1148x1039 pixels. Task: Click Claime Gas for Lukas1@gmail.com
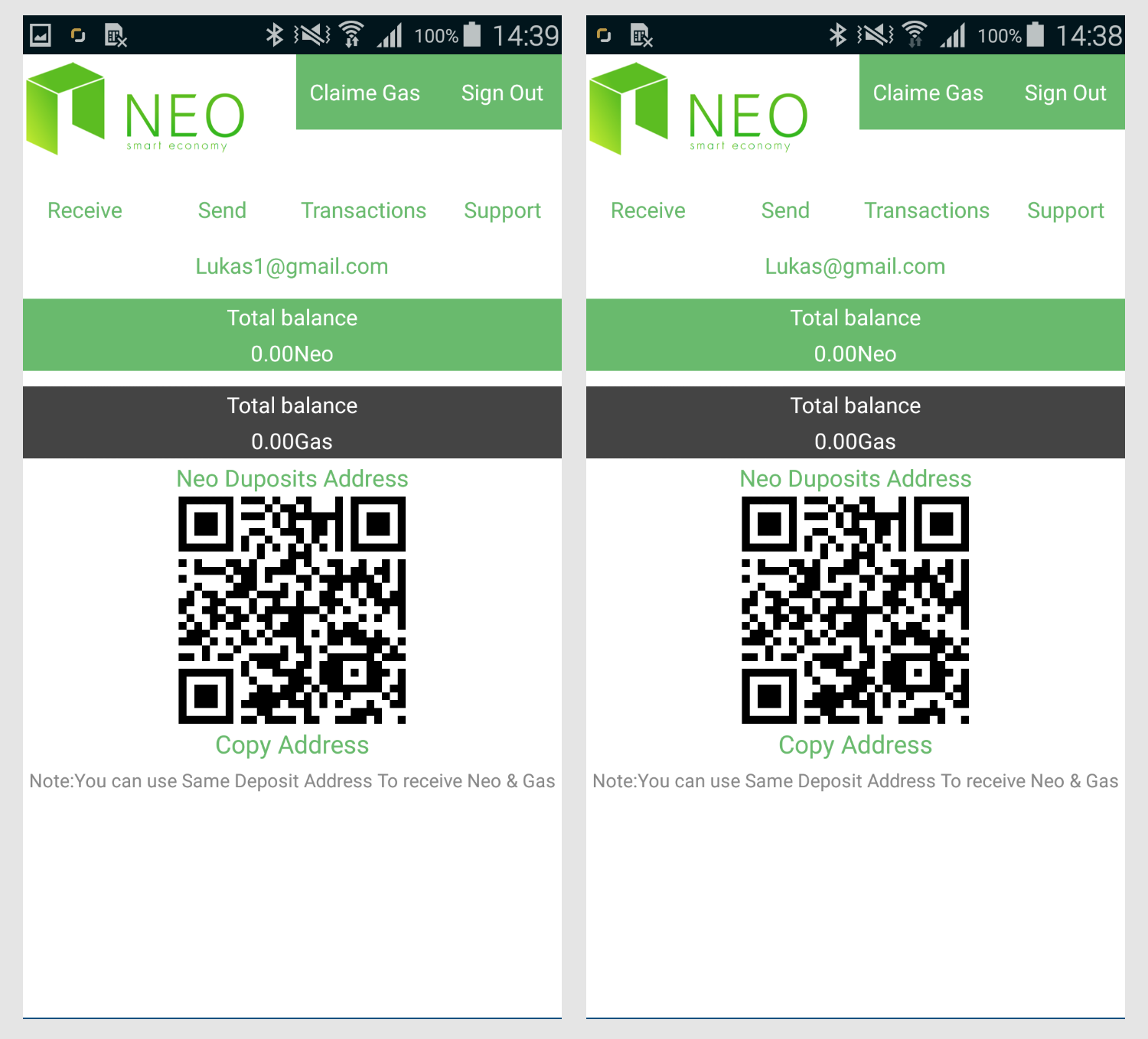365,93
